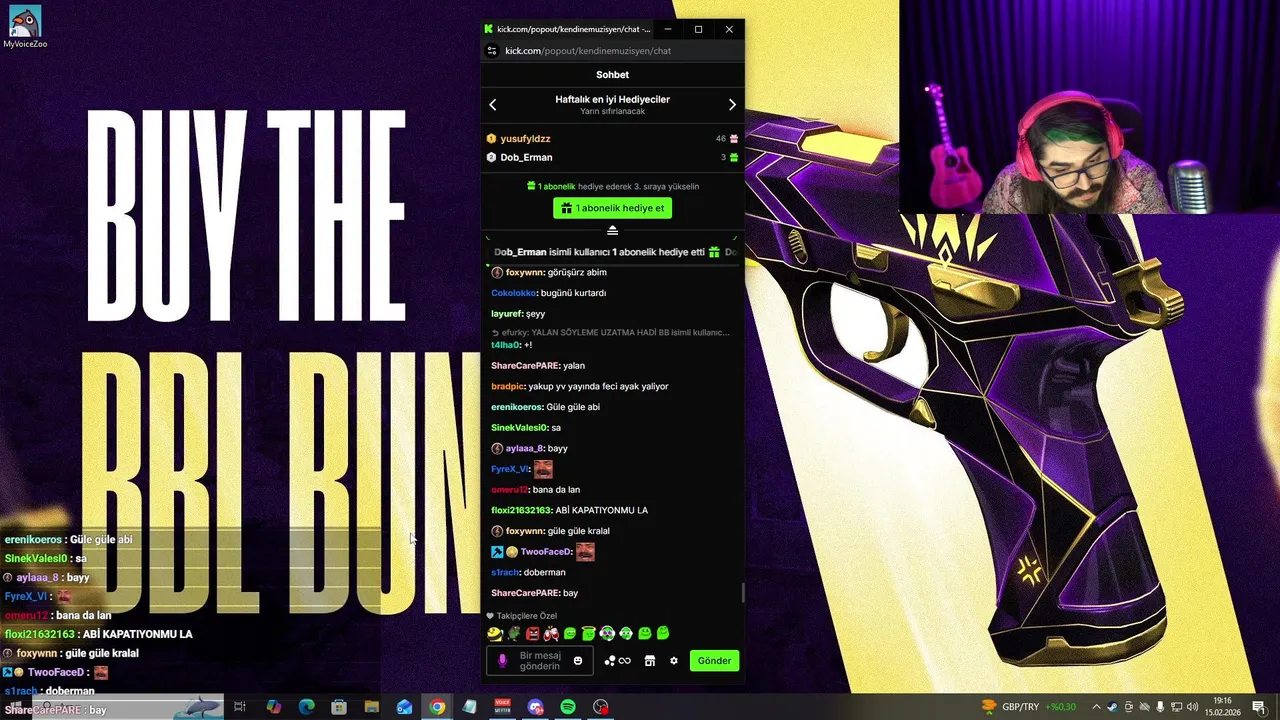Click username s1rach in chat popout

(505, 573)
